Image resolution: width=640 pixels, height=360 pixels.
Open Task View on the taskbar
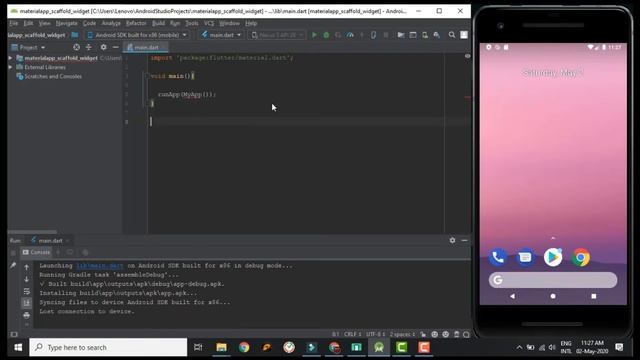click(198, 347)
